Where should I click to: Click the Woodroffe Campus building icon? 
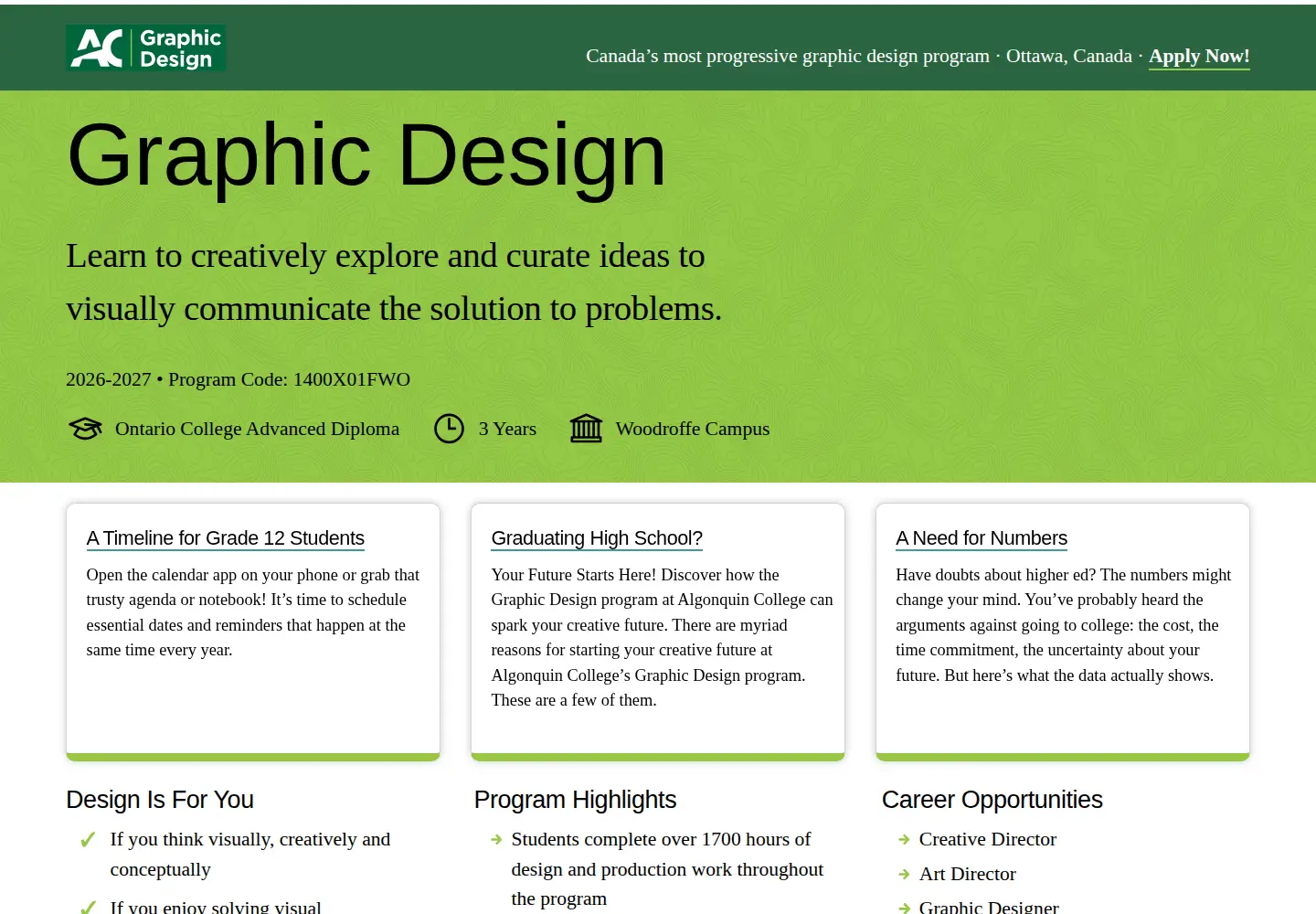586,428
